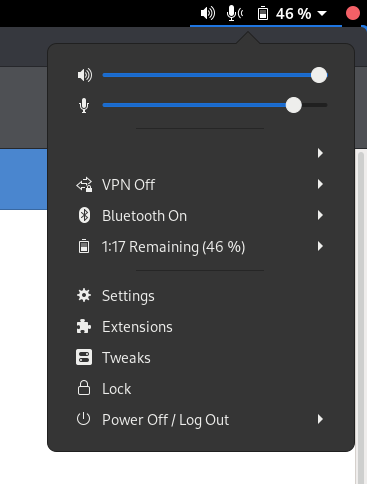Click the Extensions puzzle piece icon
The width and height of the screenshot is (367, 484).
click(84, 326)
